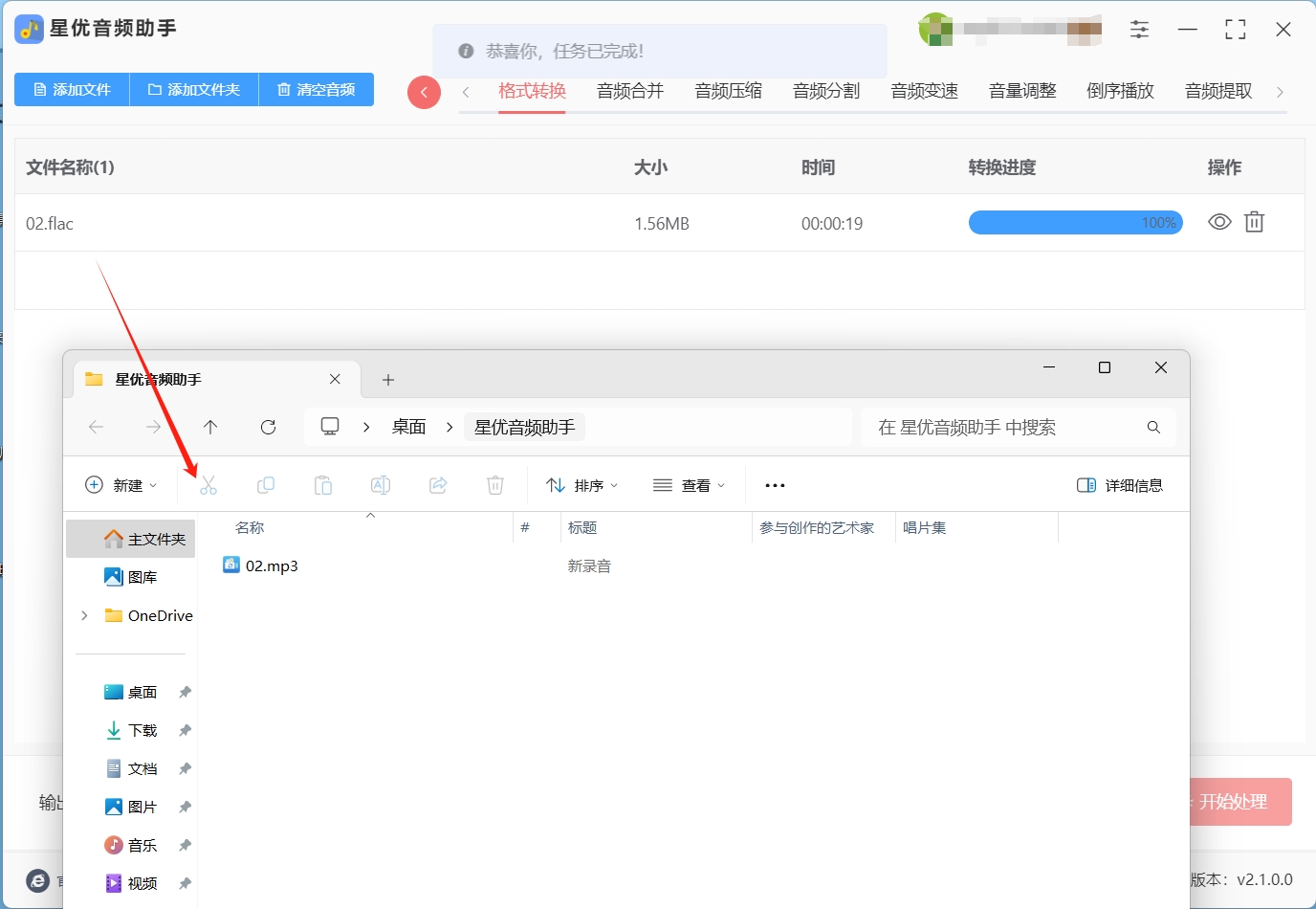Open 图片 in the quick access list

pyautogui.click(x=131, y=807)
